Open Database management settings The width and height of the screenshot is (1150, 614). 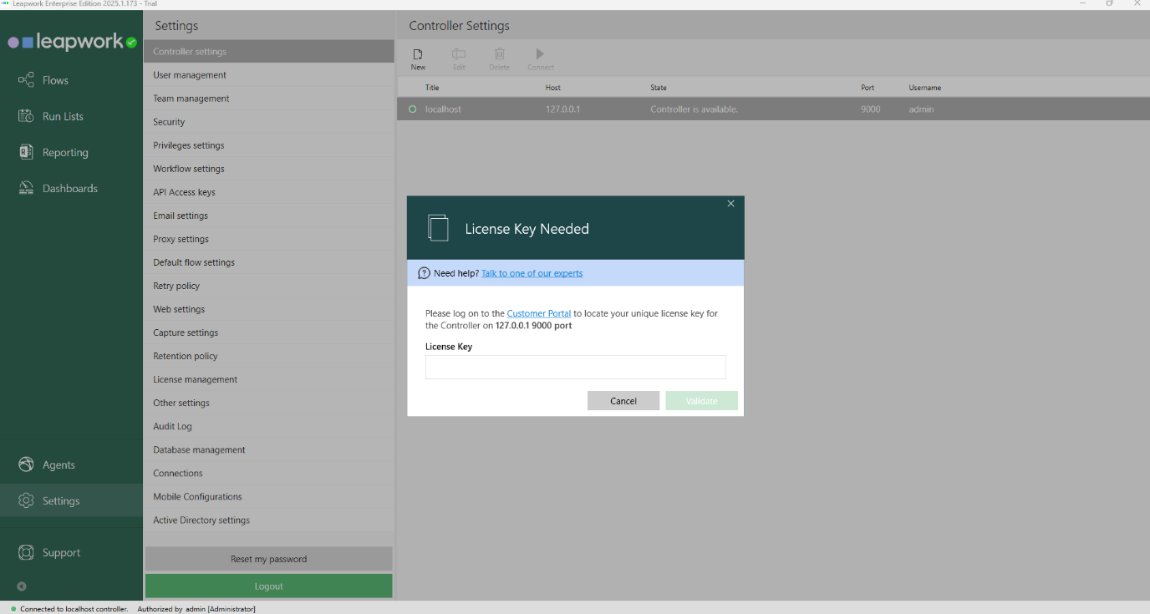tap(268, 450)
